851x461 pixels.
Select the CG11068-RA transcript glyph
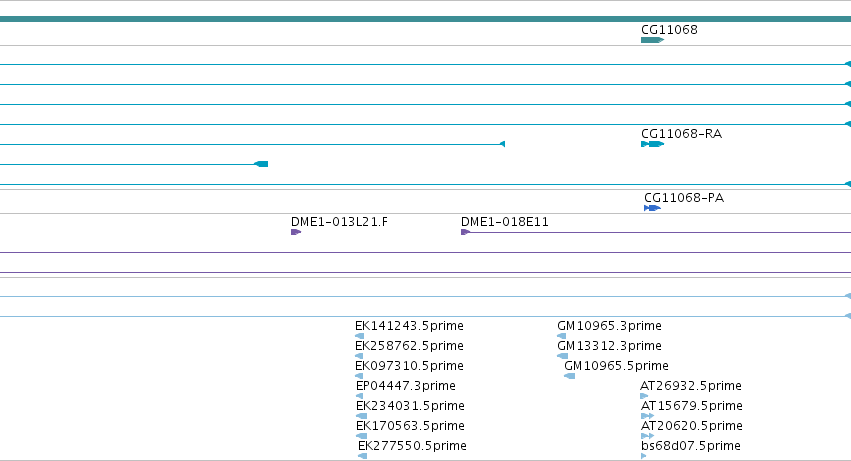(x=652, y=144)
